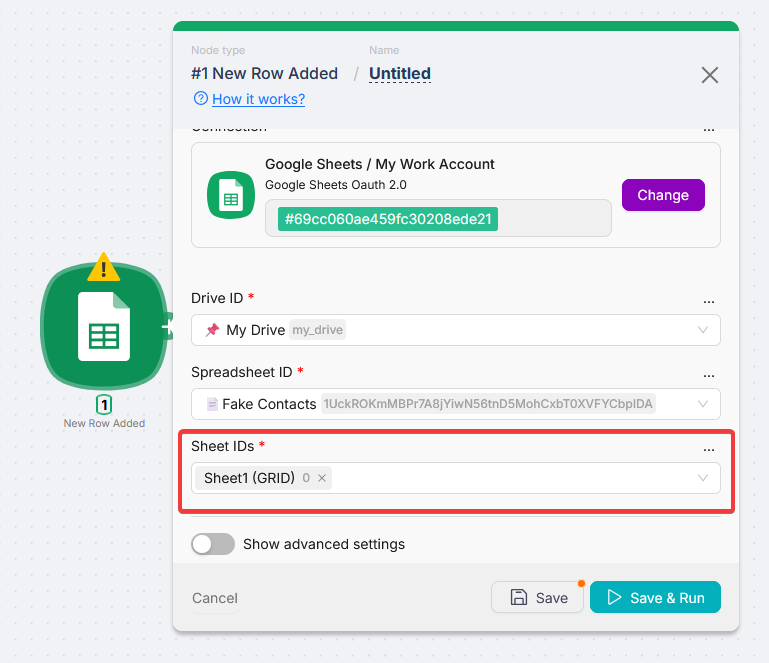Viewport: 769px width, 663px height.
Task: Click the Change connection button
Action: click(x=663, y=195)
